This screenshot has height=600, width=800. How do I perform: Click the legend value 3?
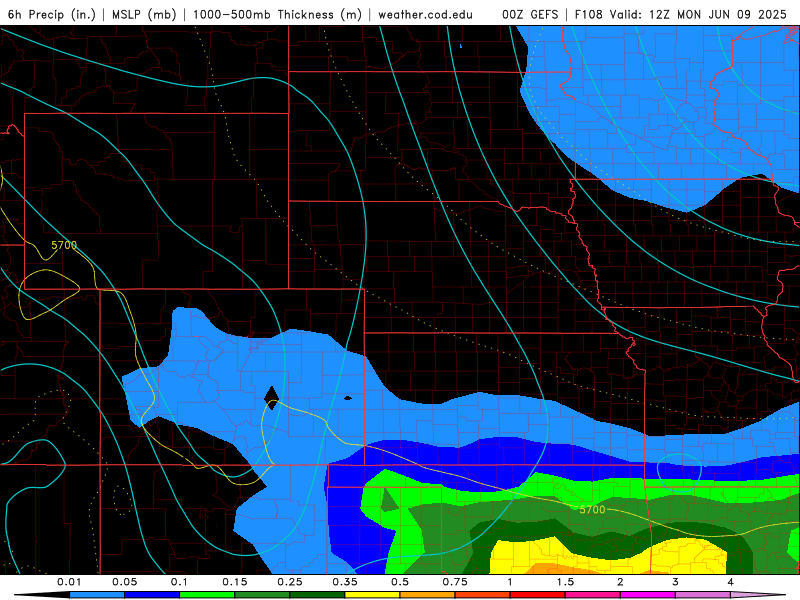click(x=675, y=582)
